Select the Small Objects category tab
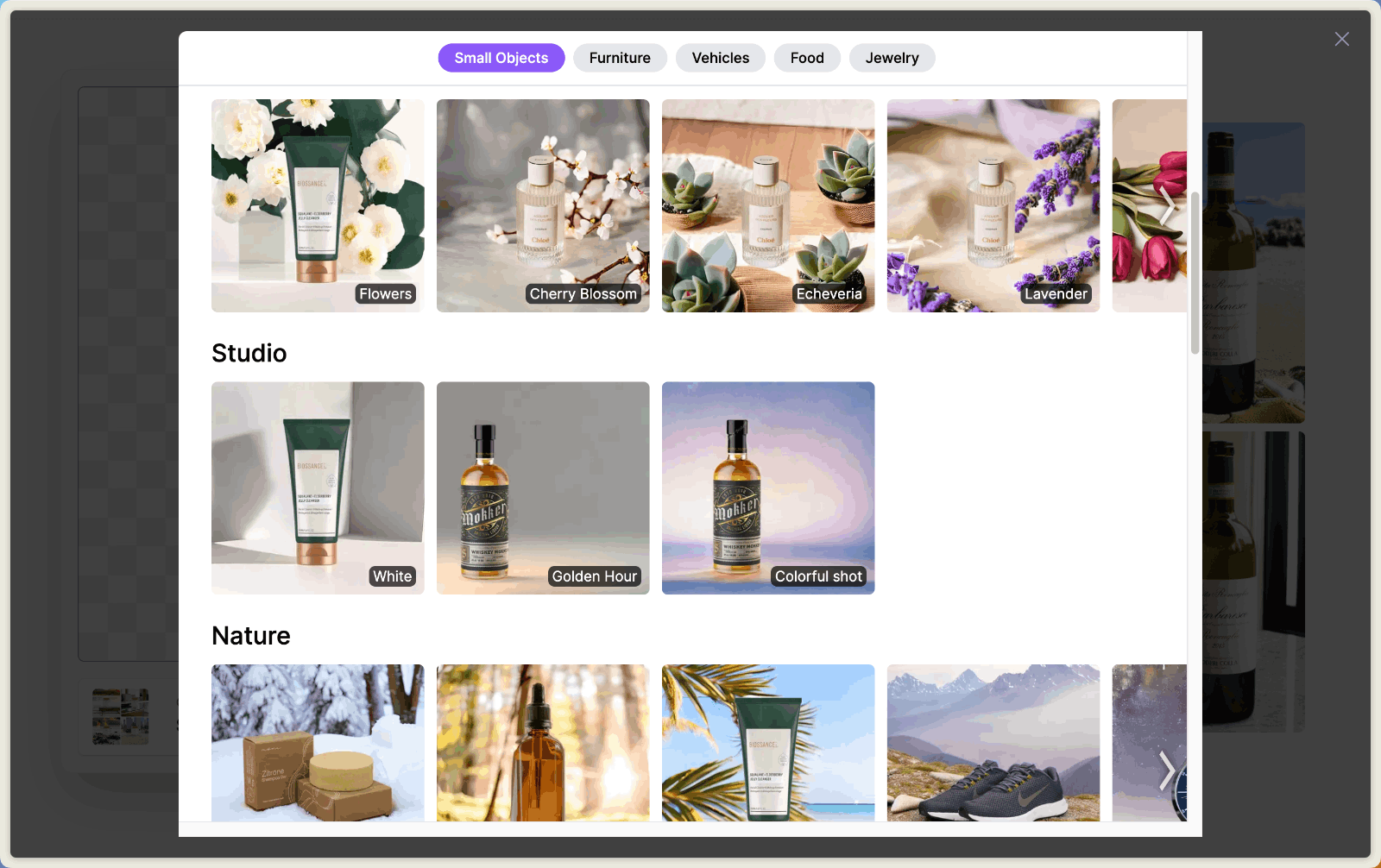 point(501,58)
